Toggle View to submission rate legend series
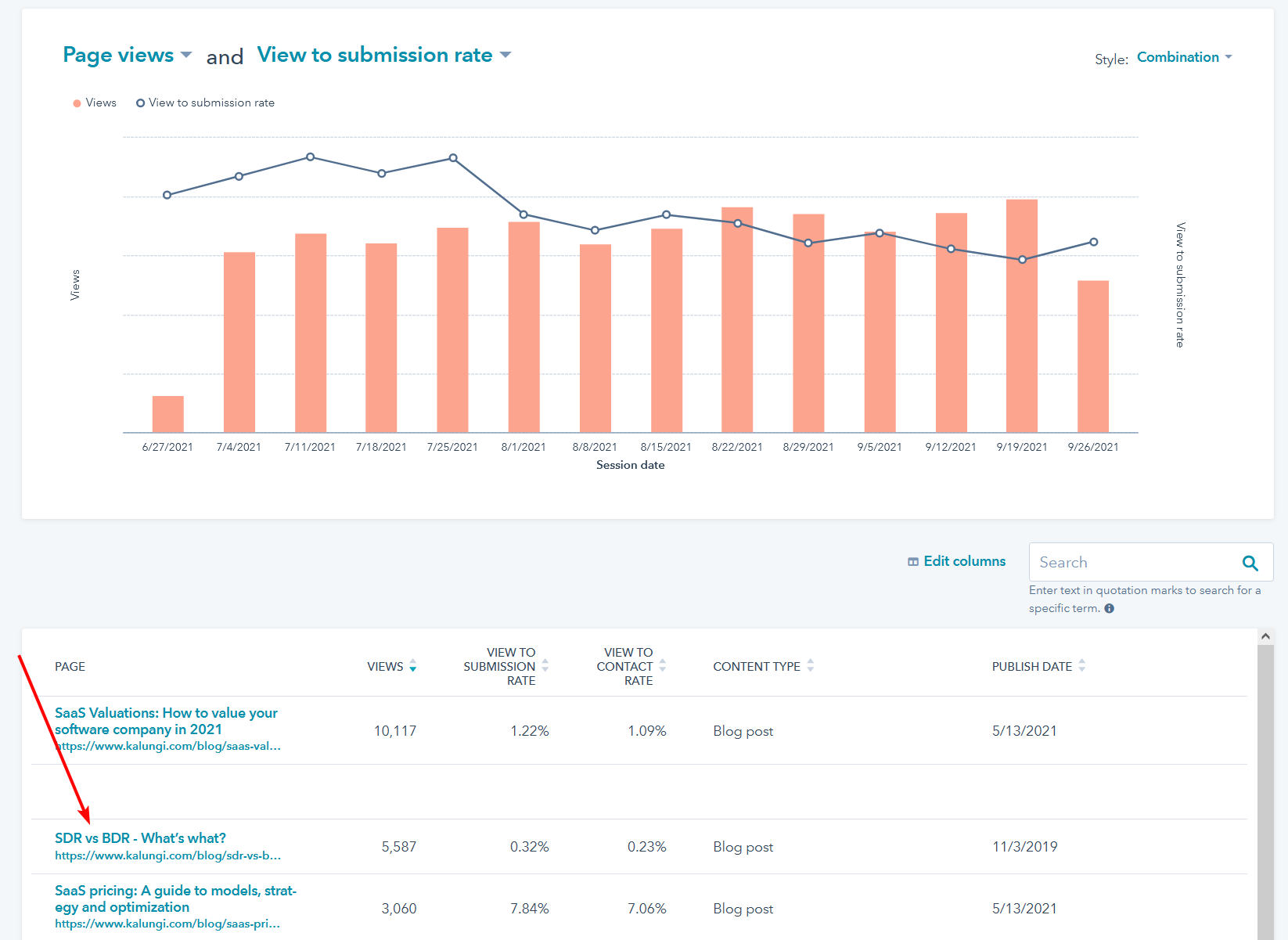The image size is (1288, 940). [x=205, y=103]
